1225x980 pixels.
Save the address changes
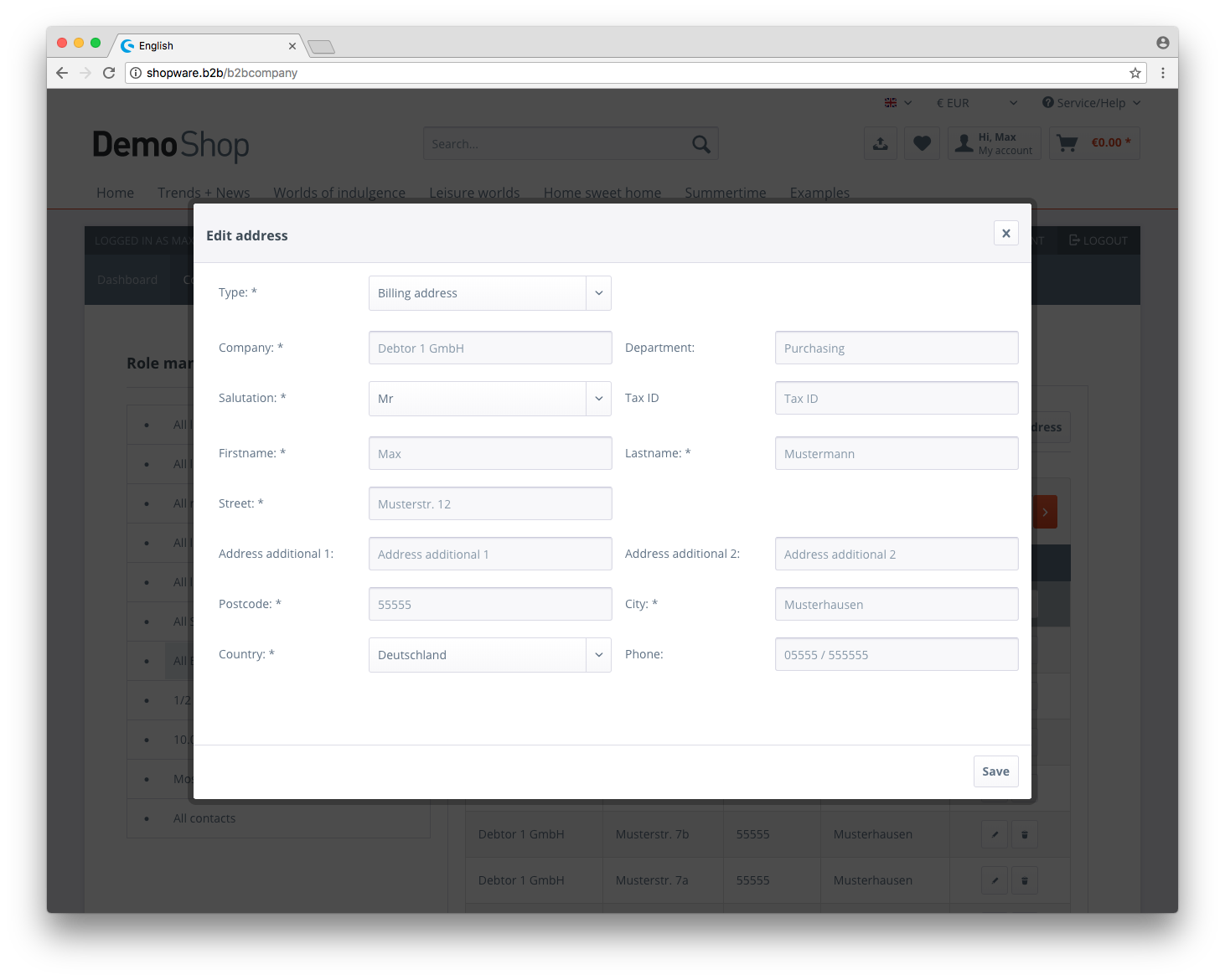(995, 771)
